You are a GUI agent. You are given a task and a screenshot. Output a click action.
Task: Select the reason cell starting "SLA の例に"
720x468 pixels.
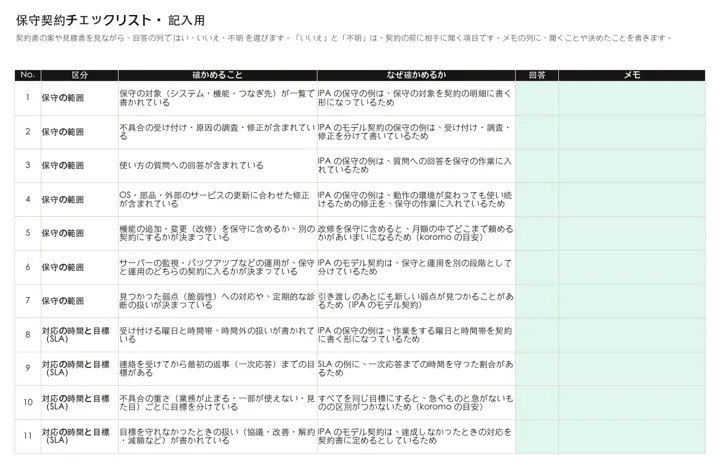tap(416, 369)
